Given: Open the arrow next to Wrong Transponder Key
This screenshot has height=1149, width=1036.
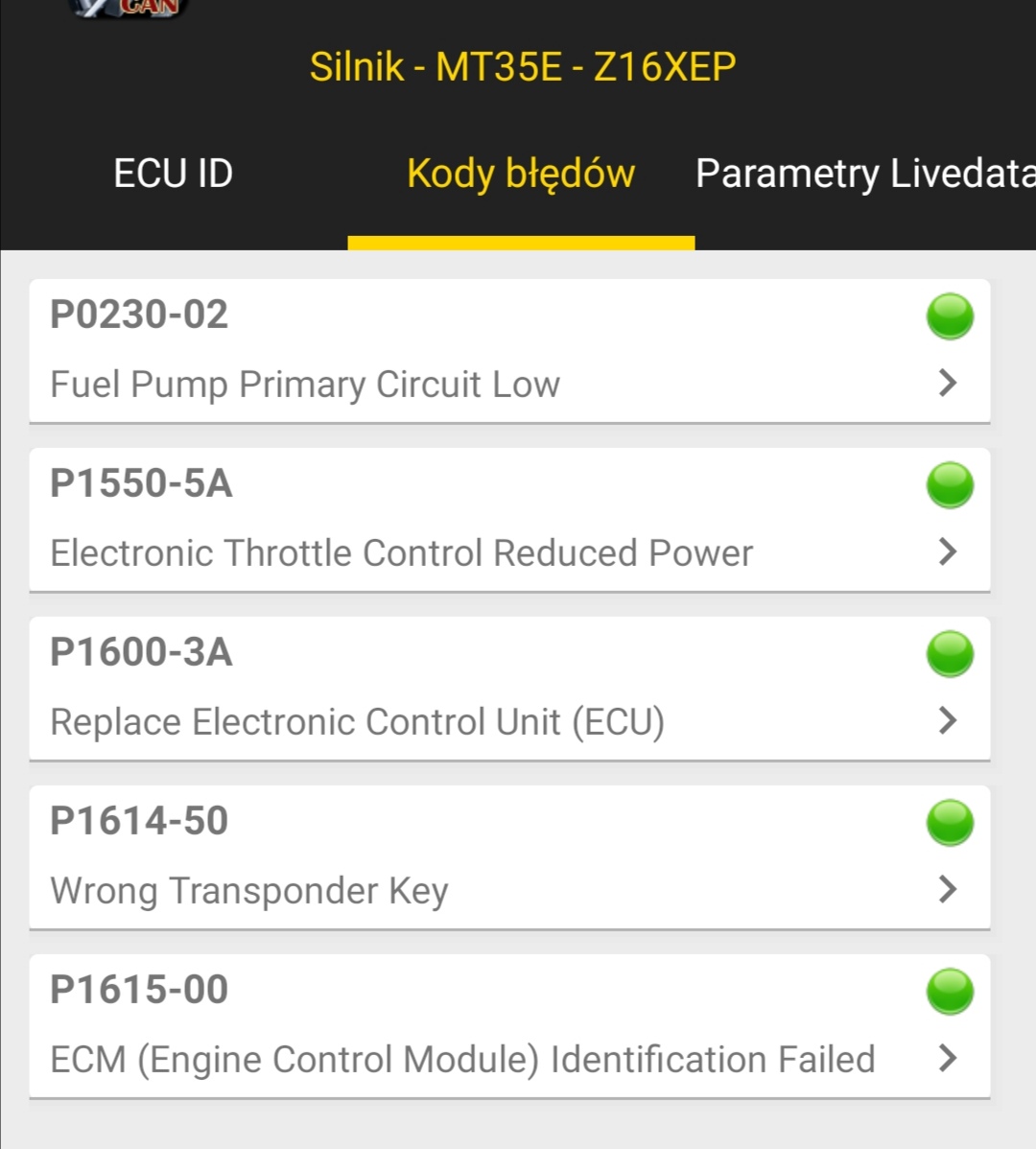Looking at the screenshot, I should (948, 889).
